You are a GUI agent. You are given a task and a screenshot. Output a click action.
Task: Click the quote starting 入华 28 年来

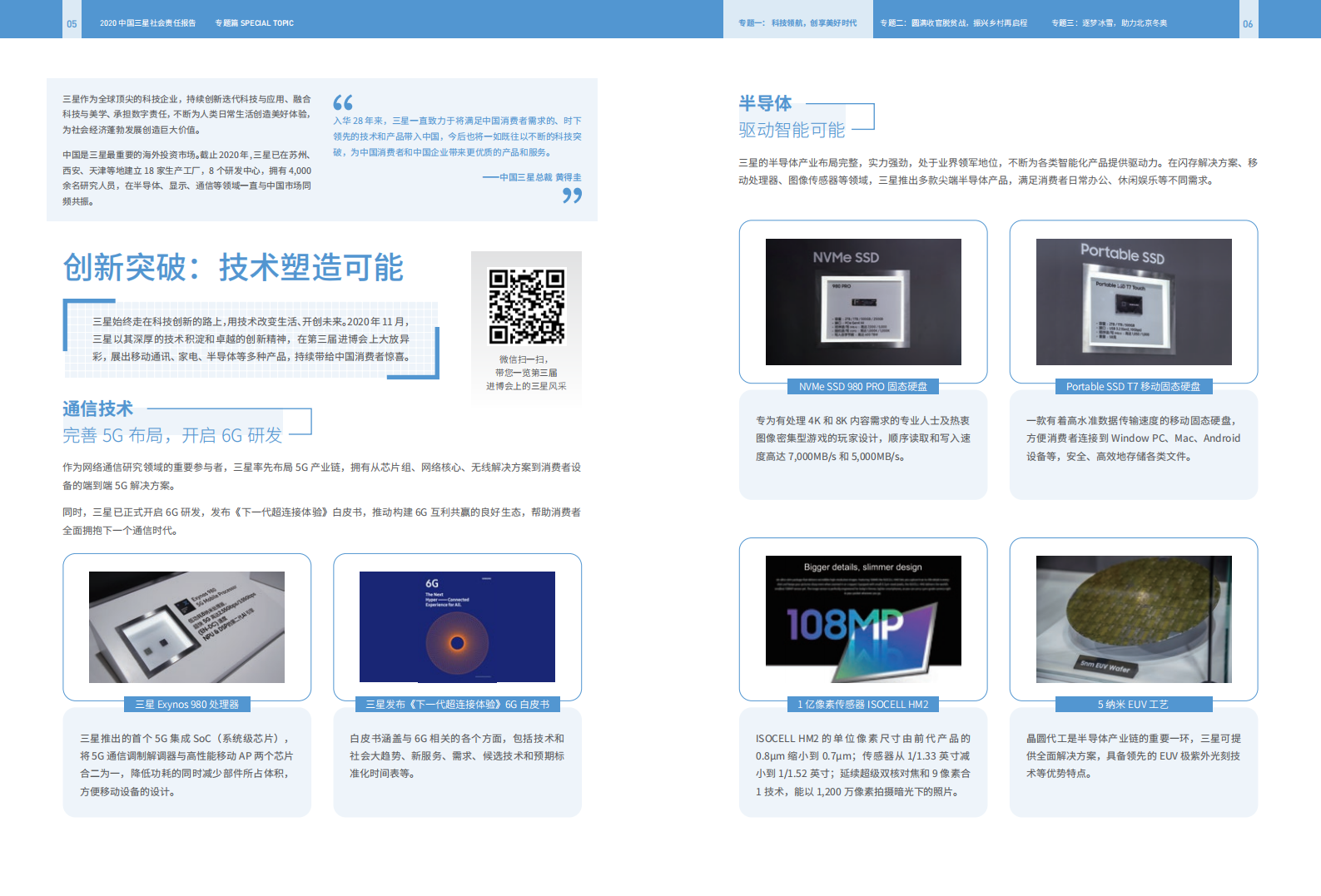click(x=457, y=136)
